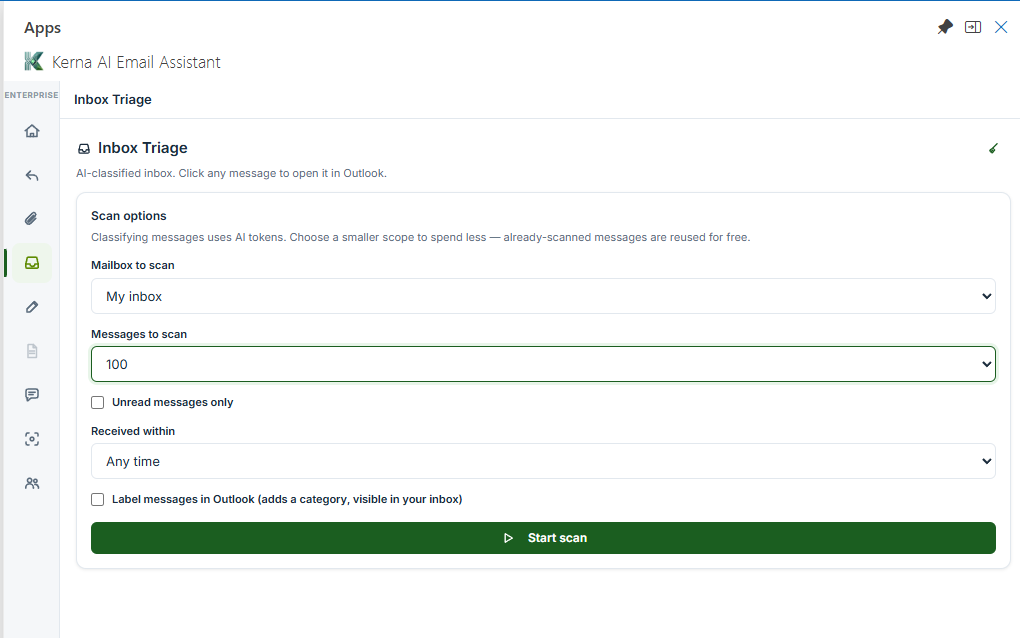Image resolution: width=1020 pixels, height=638 pixels.
Task: Open the pencil Compose icon in sidebar
Action: point(32,307)
